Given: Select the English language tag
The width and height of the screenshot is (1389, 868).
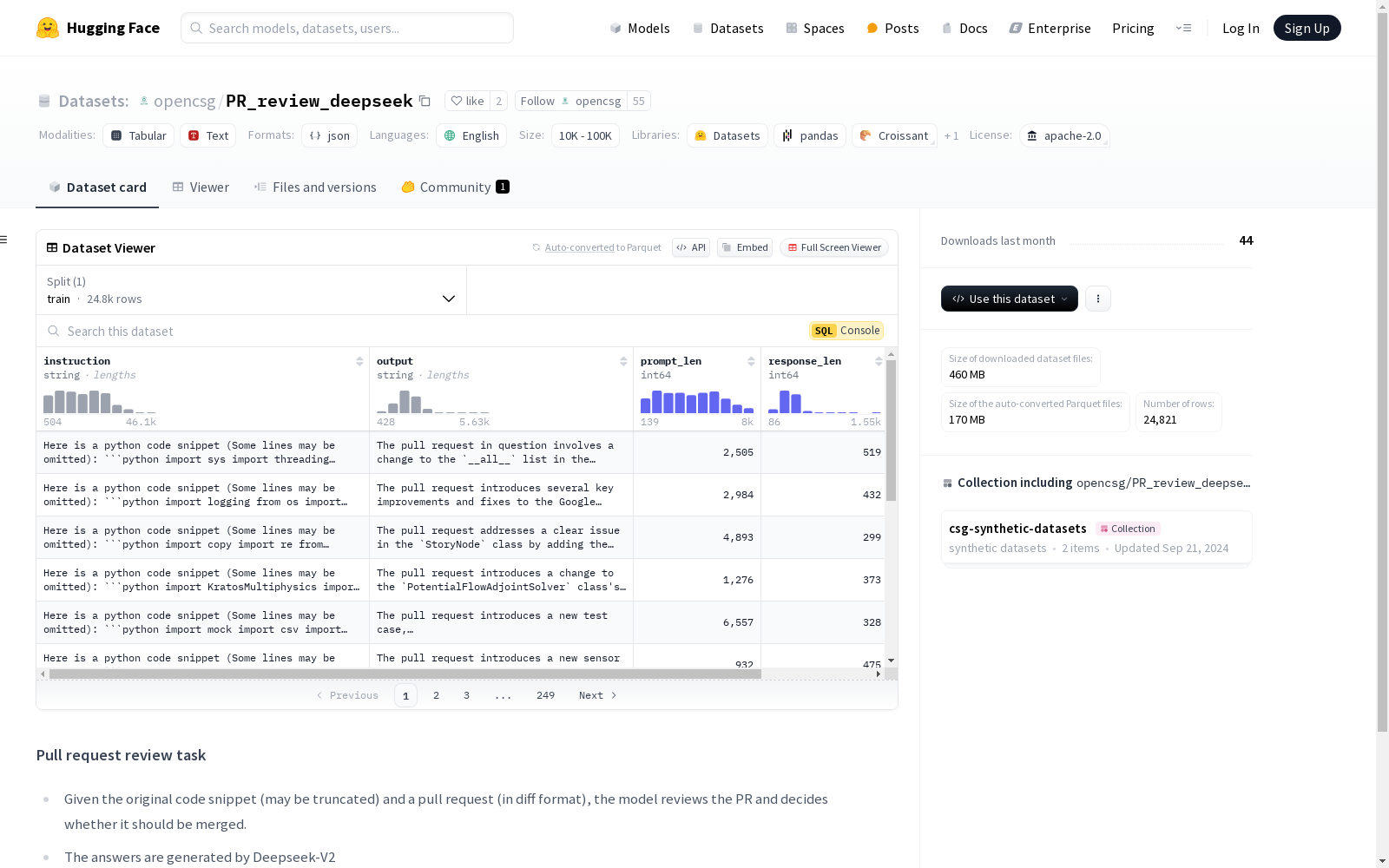Looking at the screenshot, I should 471,135.
